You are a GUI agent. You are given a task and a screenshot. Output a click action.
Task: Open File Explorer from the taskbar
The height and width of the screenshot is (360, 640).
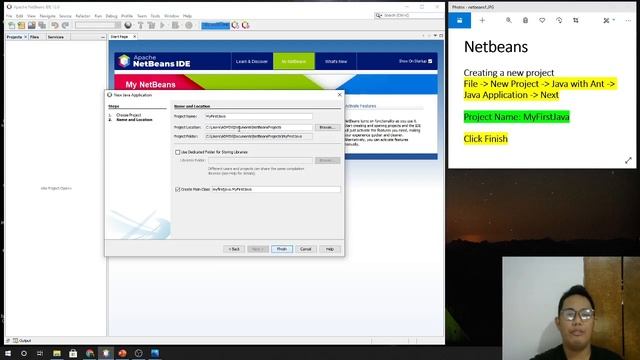pos(57,353)
